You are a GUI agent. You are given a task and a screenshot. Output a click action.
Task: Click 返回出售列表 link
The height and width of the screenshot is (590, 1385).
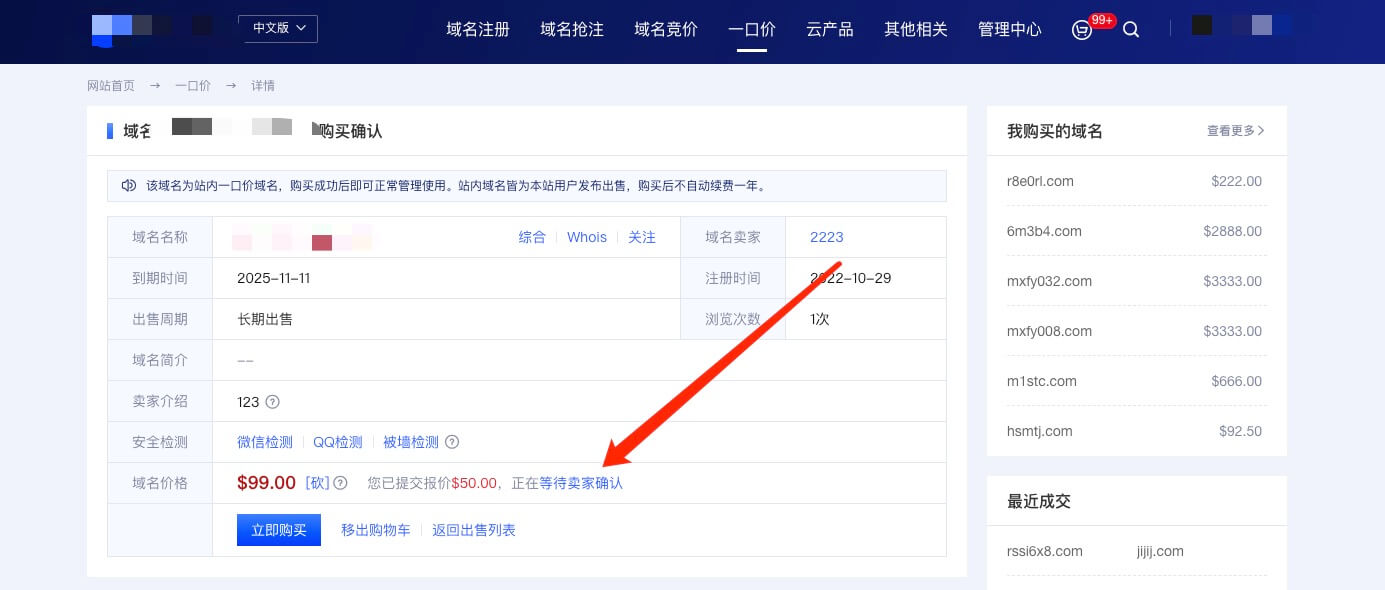click(x=474, y=530)
